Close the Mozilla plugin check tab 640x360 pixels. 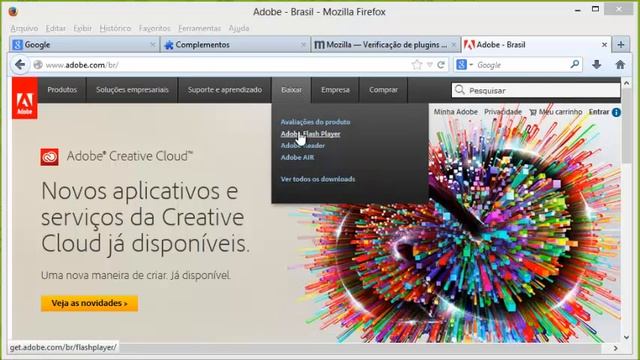(x=453, y=44)
